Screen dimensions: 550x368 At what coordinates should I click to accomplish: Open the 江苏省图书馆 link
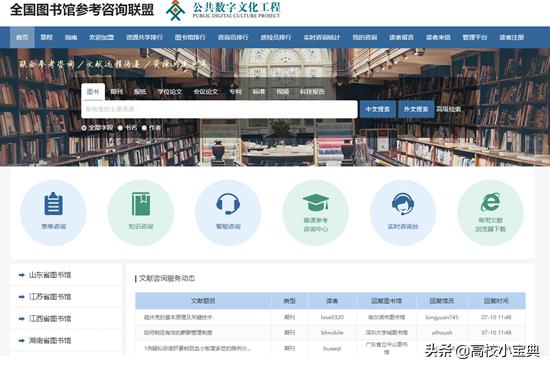50,297
